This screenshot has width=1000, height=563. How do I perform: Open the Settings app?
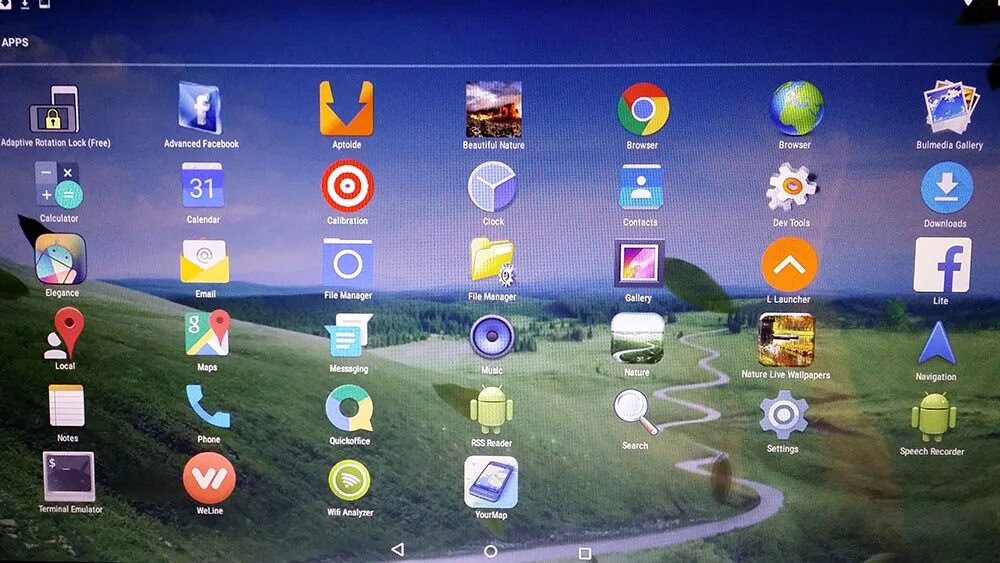click(783, 415)
